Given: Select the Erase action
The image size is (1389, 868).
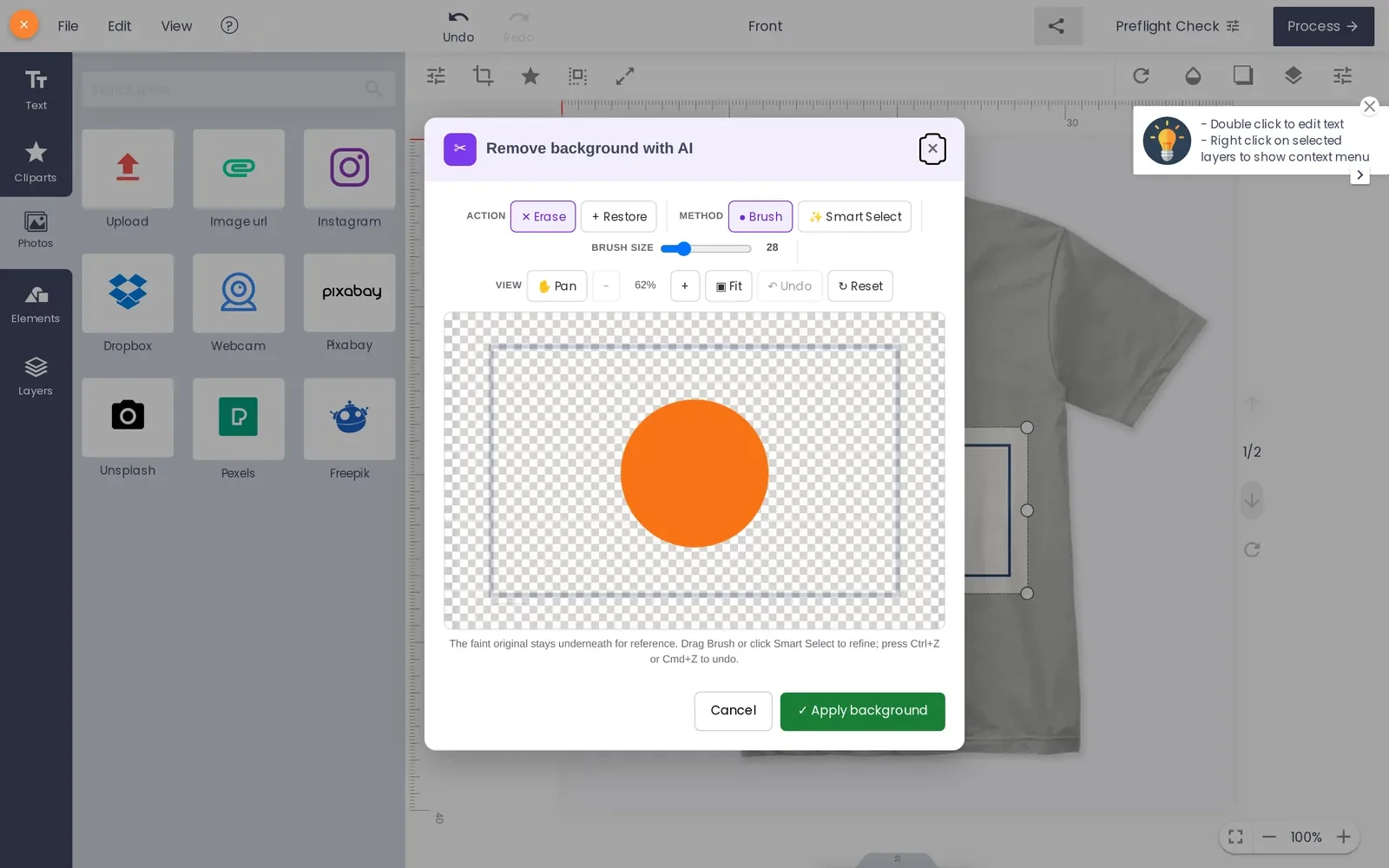Looking at the screenshot, I should click(x=543, y=216).
